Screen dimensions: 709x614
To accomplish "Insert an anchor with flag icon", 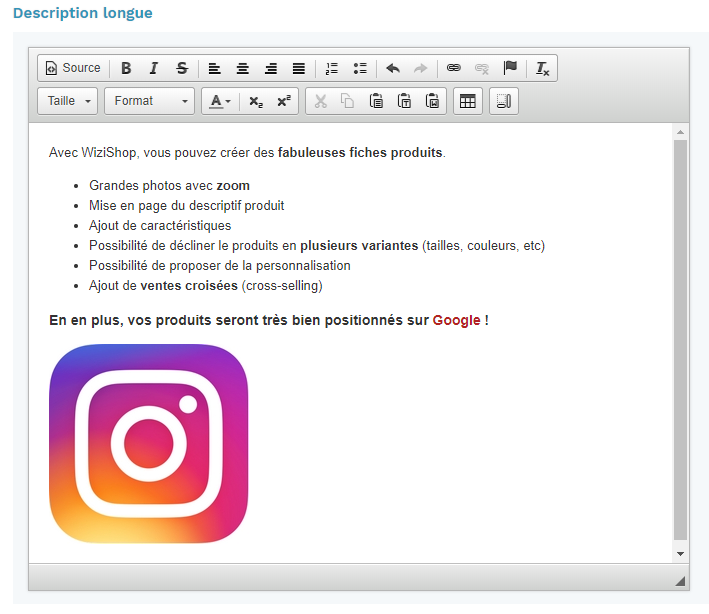I will (x=510, y=68).
